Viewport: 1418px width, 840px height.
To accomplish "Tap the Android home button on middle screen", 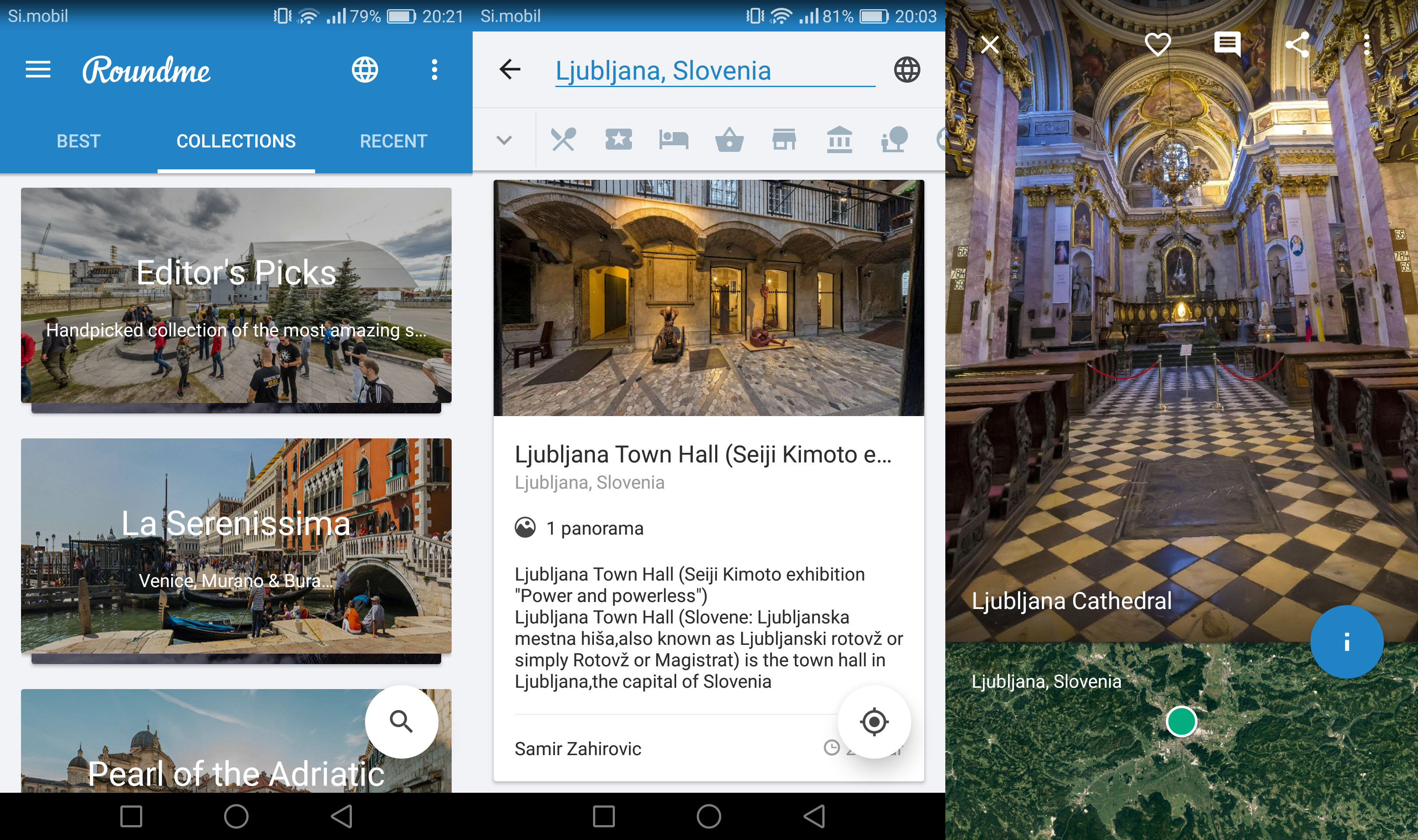I will [x=709, y=816].
